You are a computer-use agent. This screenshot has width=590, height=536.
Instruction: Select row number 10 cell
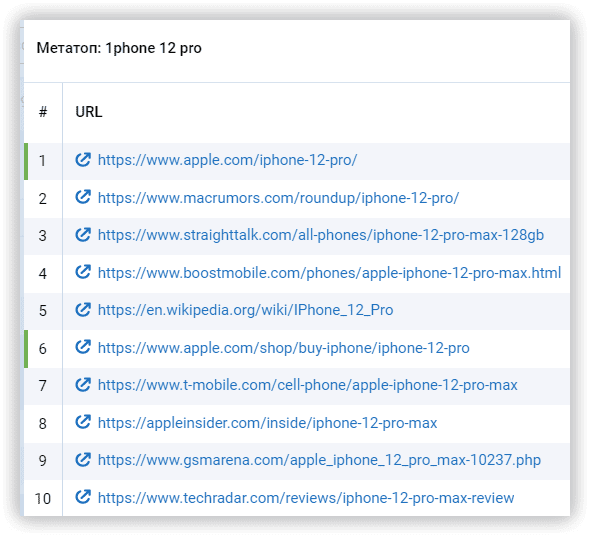pyautogui.click(x=43, y=498)
